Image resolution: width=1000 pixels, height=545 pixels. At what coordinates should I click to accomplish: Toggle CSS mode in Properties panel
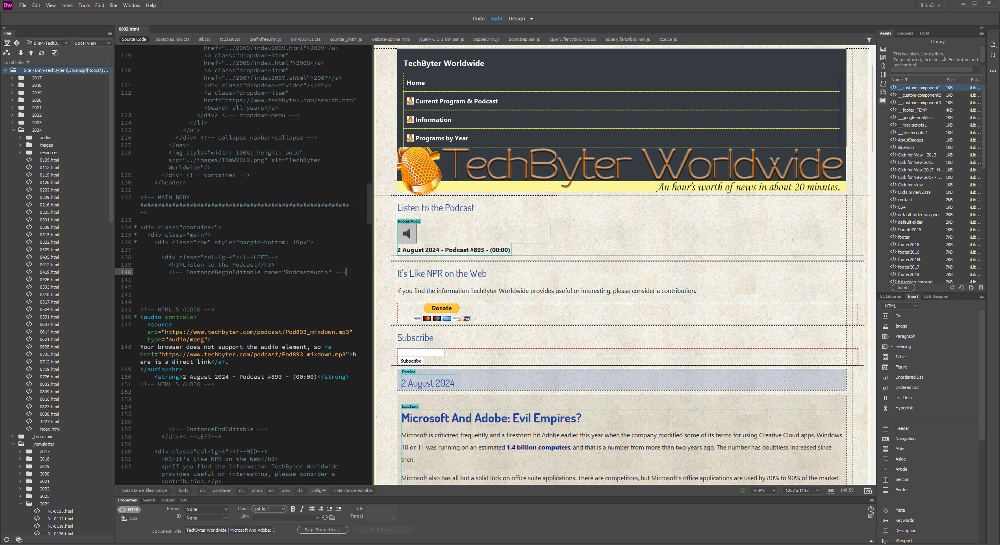point(130,519)
